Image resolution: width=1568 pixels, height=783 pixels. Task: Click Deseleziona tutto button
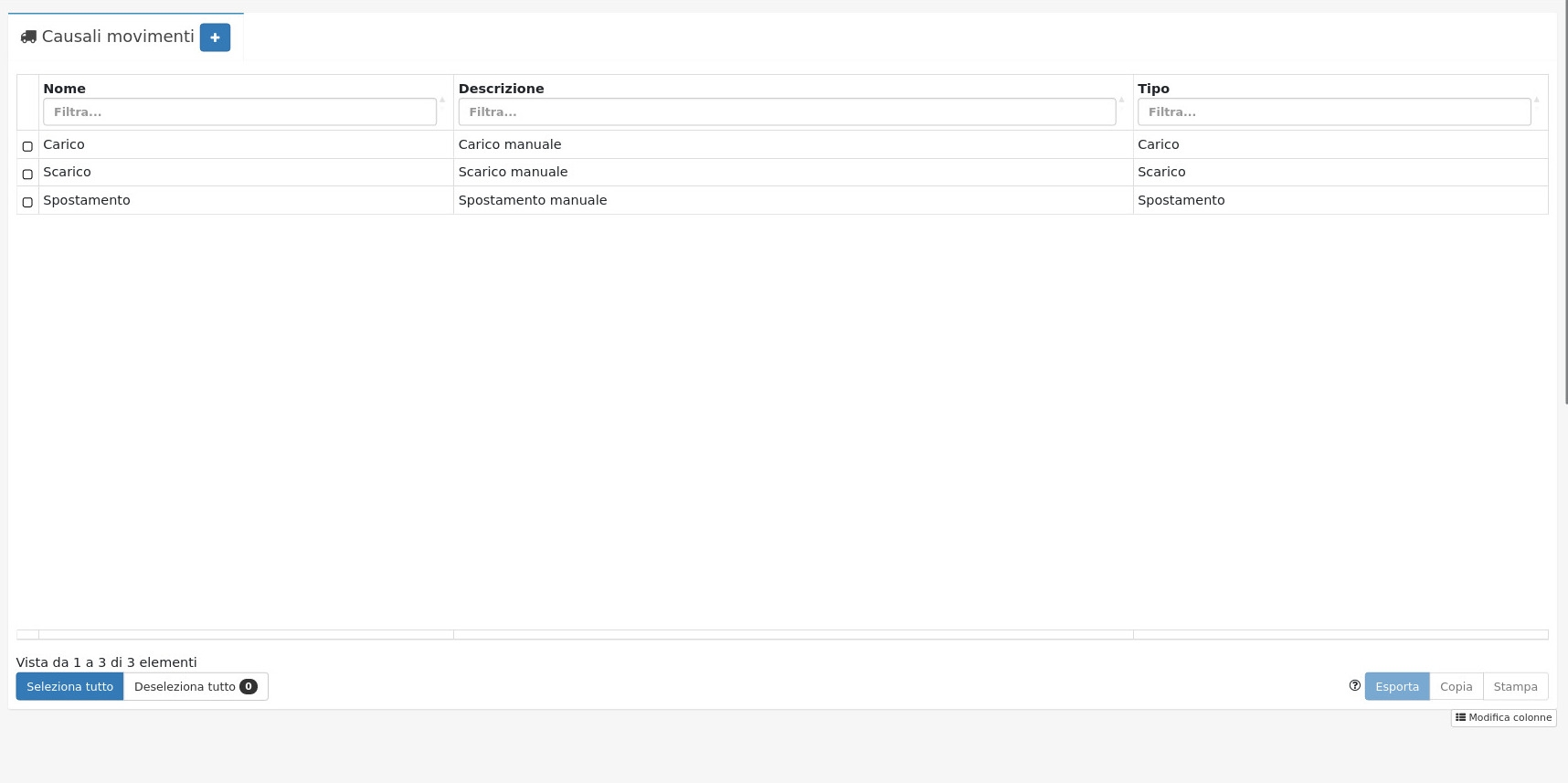[196, 687]
